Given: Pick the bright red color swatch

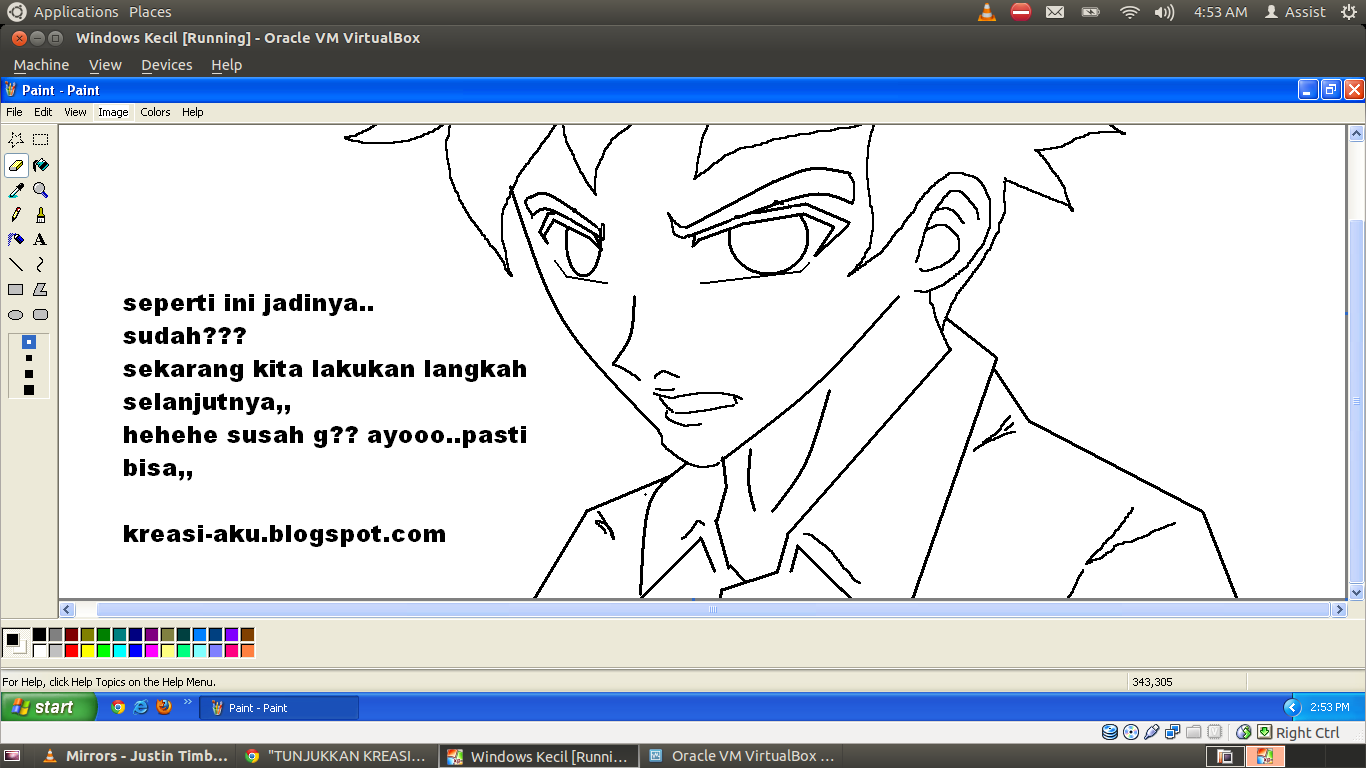Looking at the screenshot, I should tap(71, 650).
